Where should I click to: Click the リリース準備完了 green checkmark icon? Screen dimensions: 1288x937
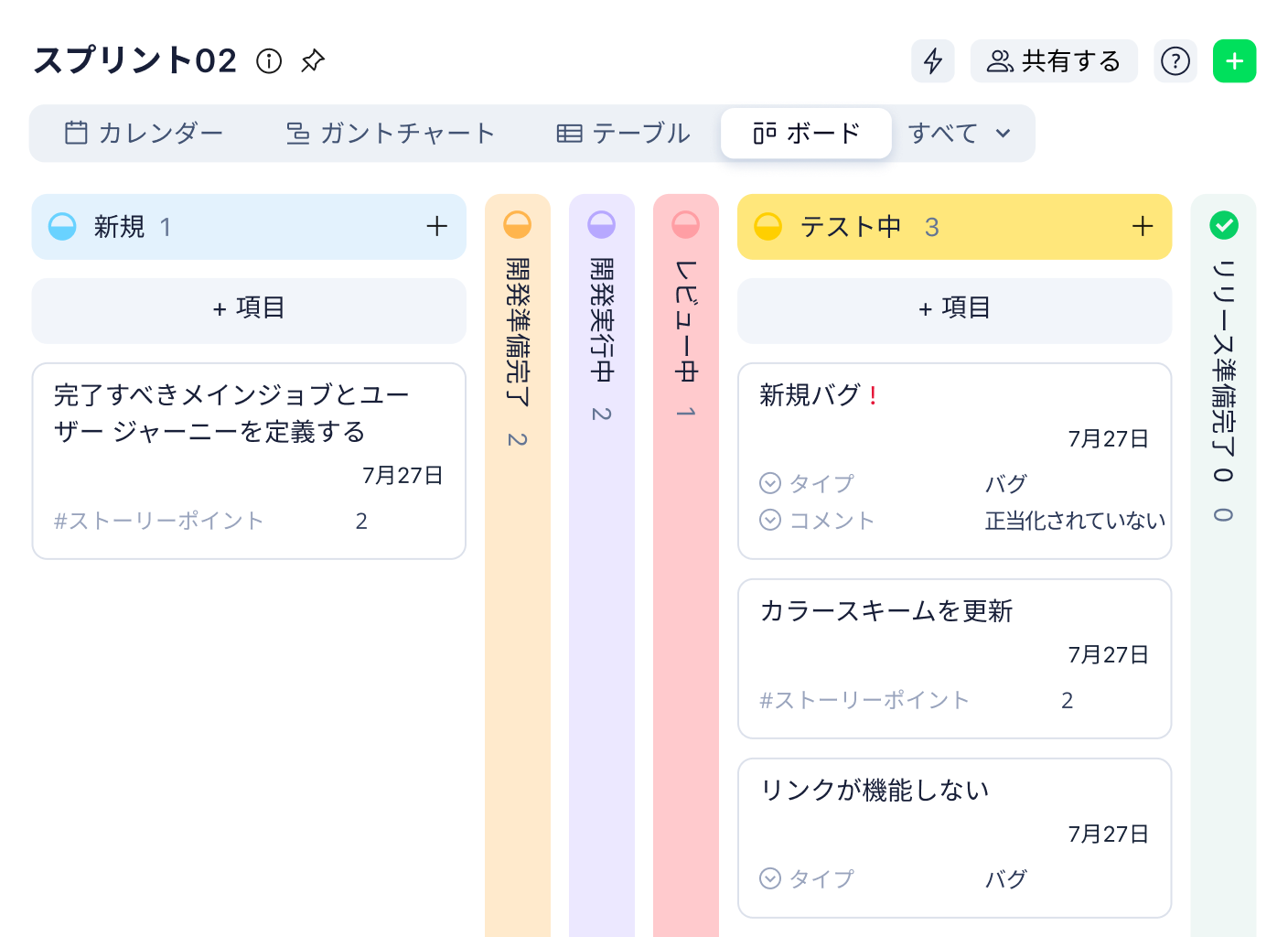click(1224, 224)
